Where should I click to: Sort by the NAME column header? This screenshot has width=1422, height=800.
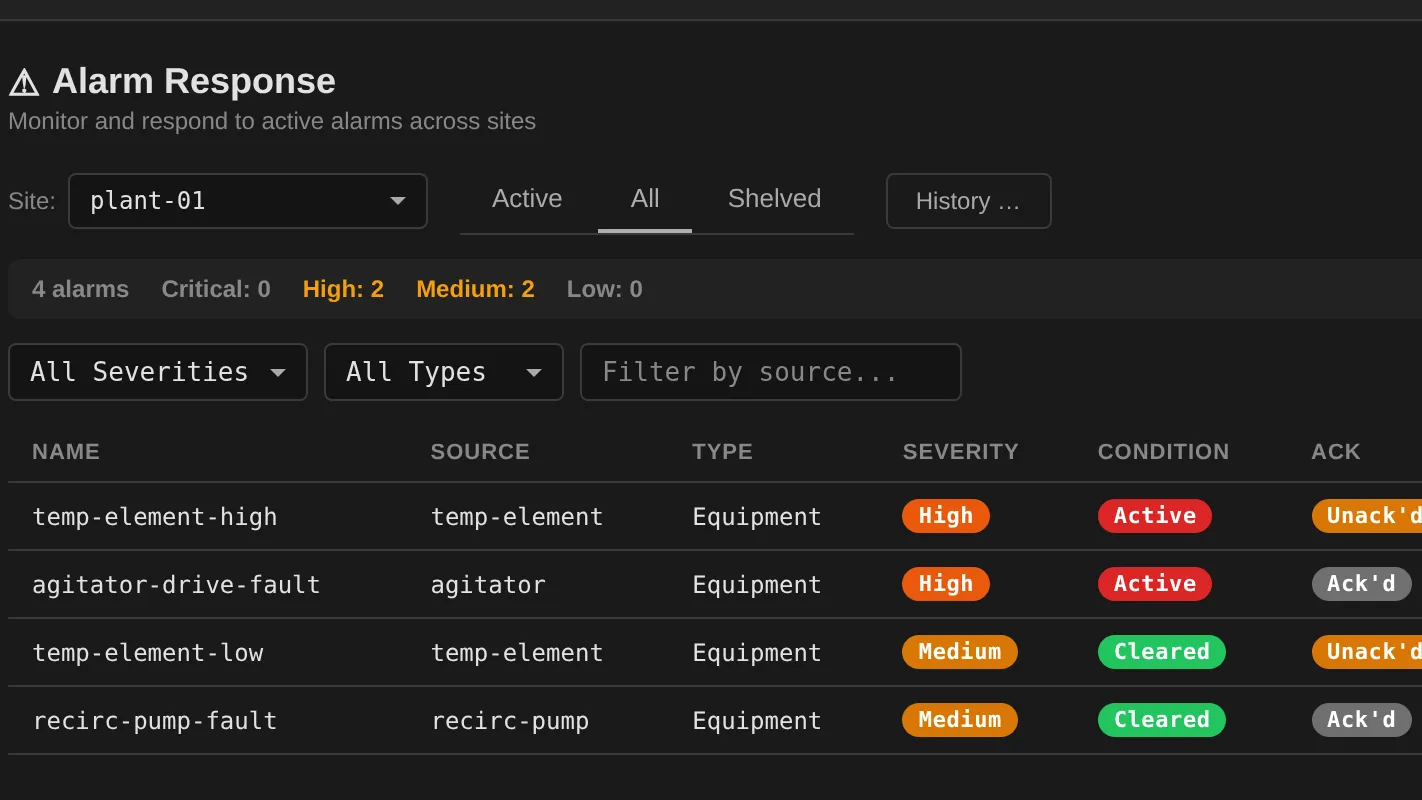(66, 452)
